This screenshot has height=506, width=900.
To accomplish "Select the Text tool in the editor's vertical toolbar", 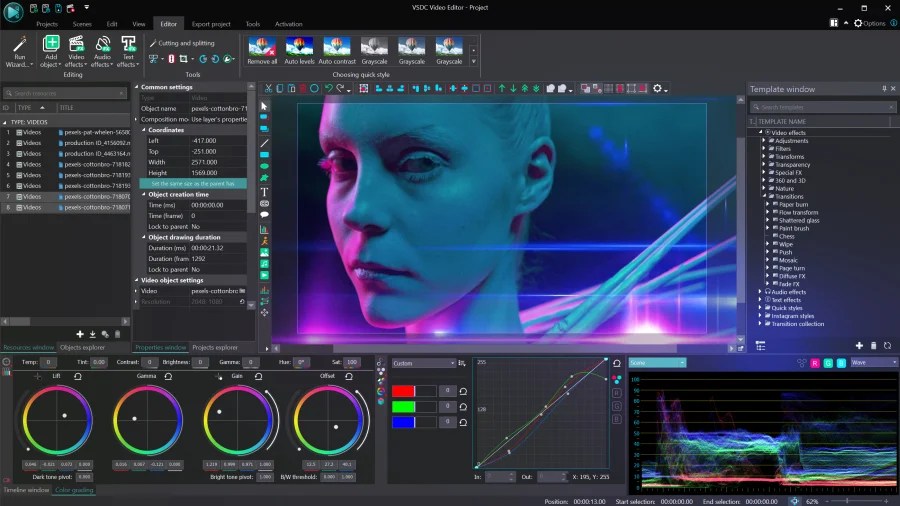I will pos(264,191).
